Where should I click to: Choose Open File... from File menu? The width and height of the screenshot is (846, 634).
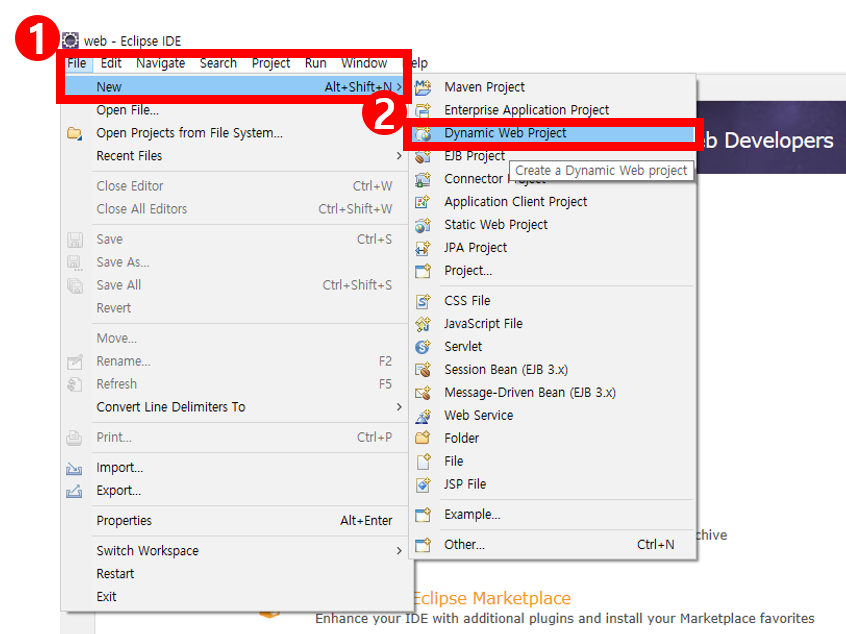(x=234, y=110)
